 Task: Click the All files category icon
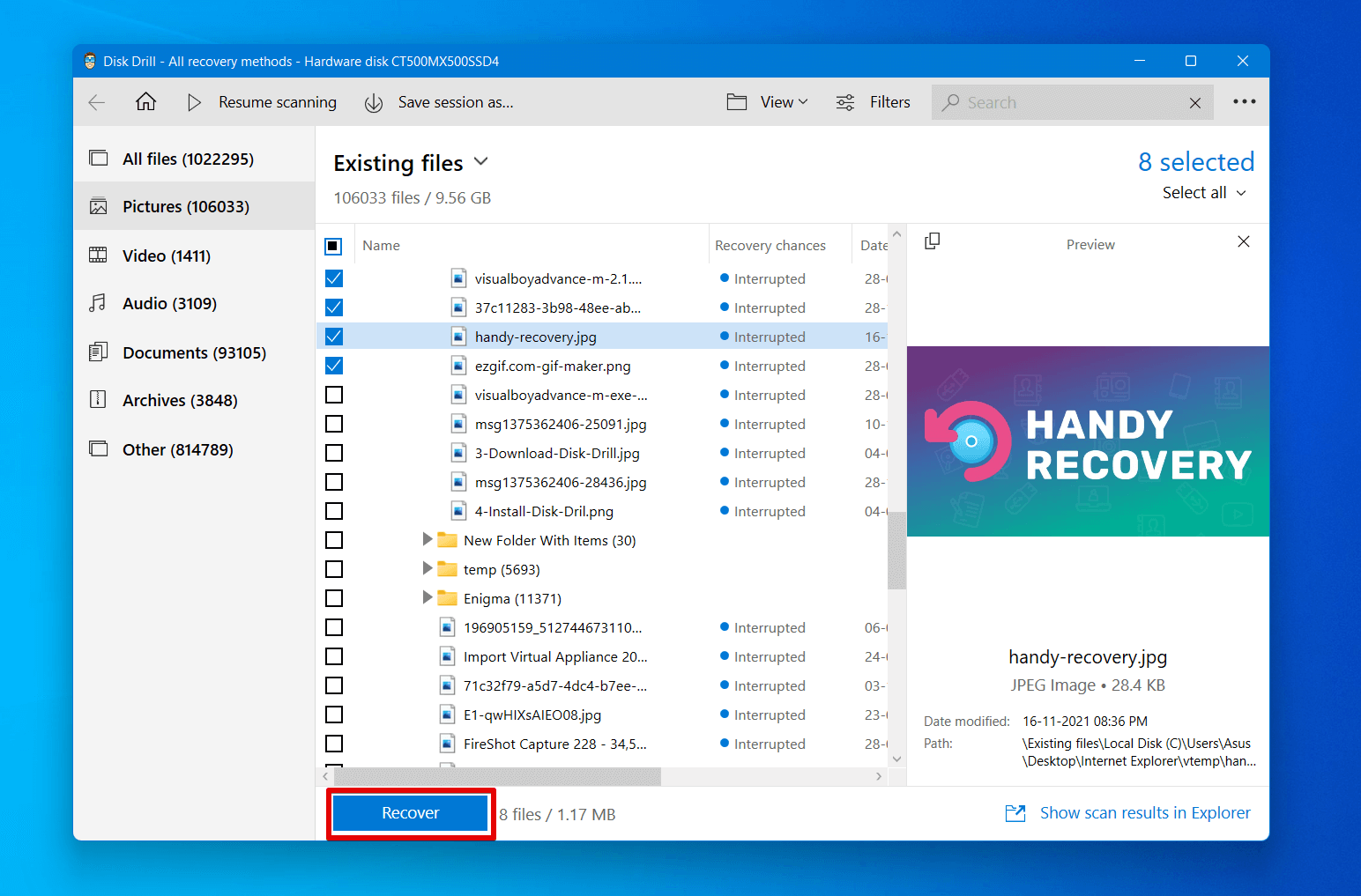point(99,159)
